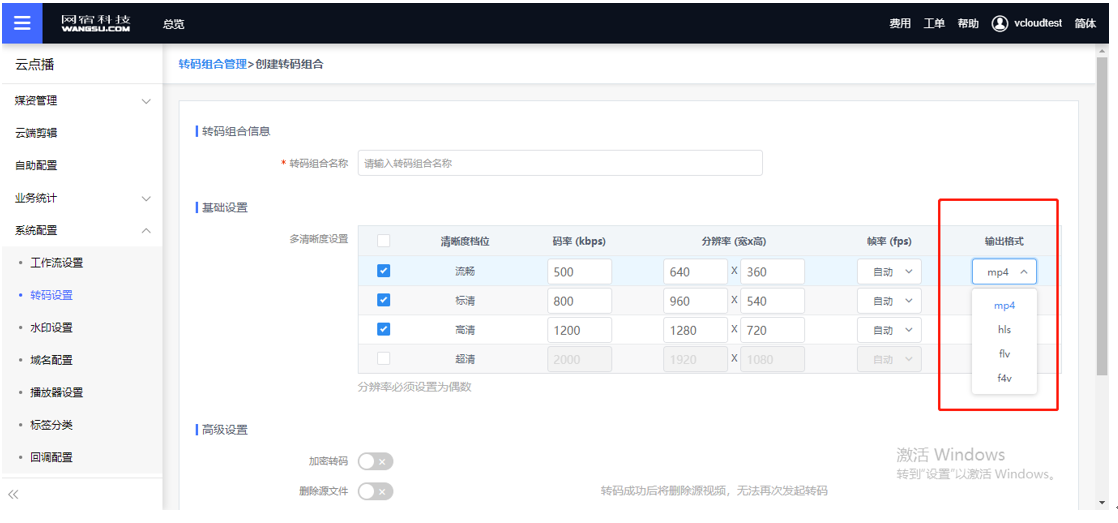This screenshot has width=1118, height=523.
Task: Click bitrate field showing 800
Action: pos(580,301)
